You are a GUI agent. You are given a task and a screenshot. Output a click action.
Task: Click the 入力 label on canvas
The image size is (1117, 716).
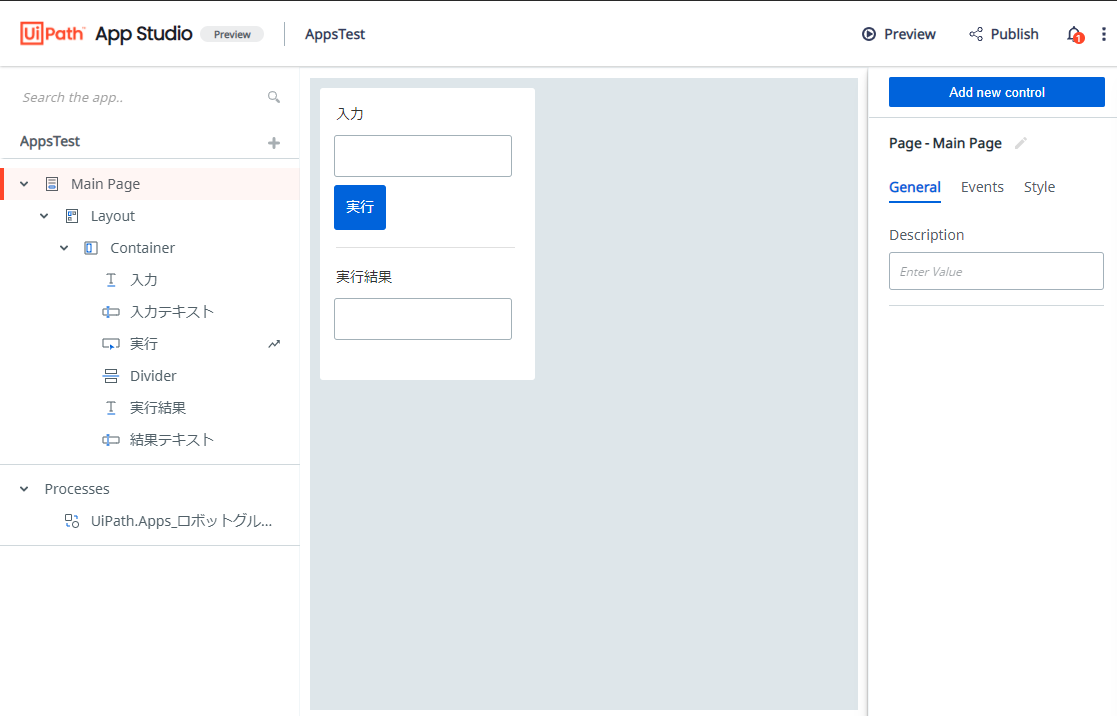coord(350,114)
